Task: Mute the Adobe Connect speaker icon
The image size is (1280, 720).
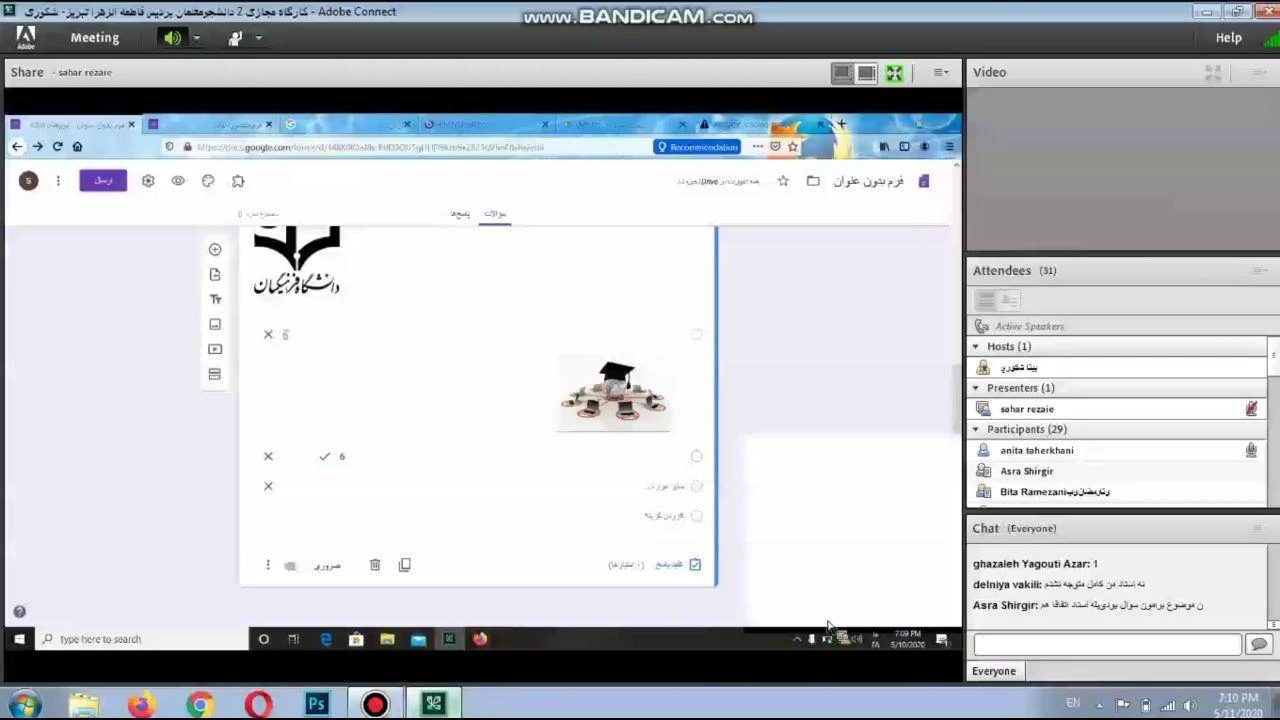Action: [x=173, y=38]
